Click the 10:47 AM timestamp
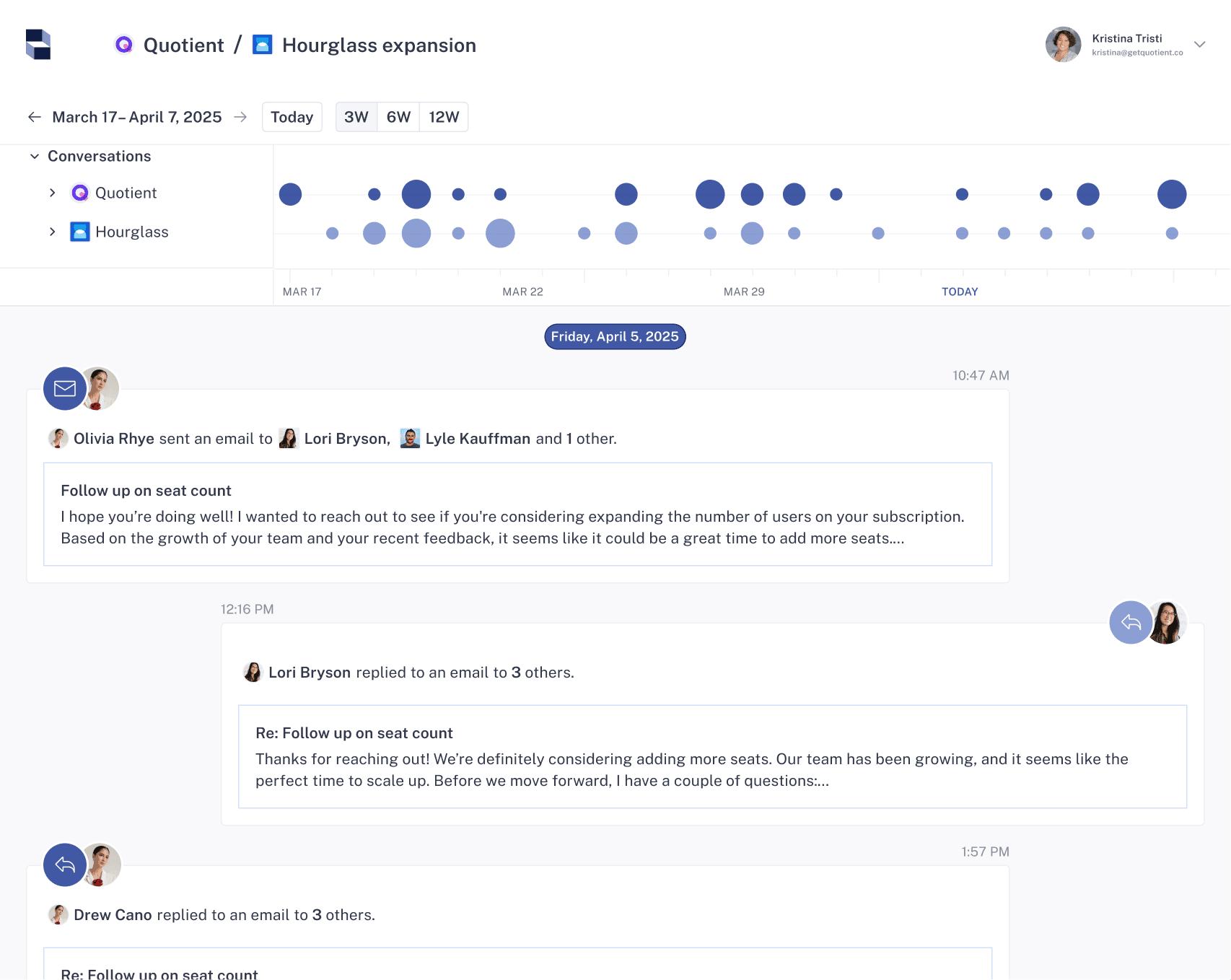This screenshot has width=1231, height=980. (x=981, y=375)
